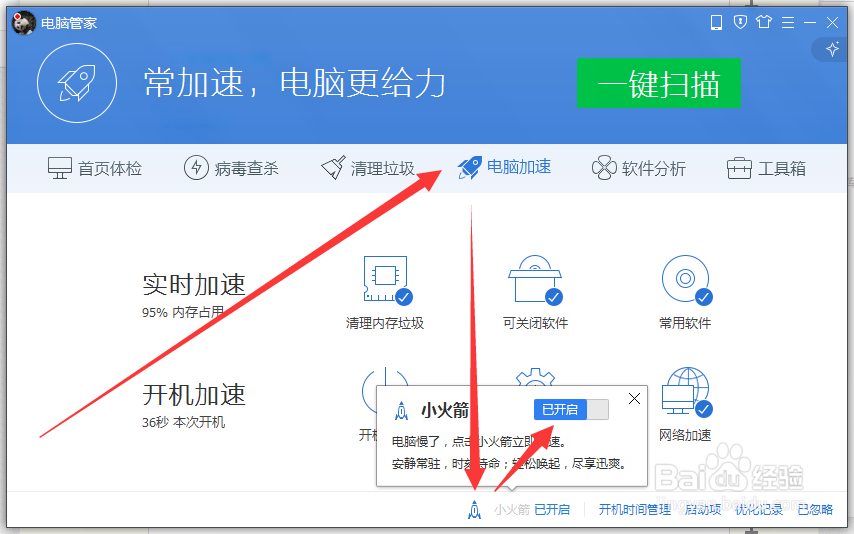The width and height of the screenshot is (854, 534).
Task: Minimize the 电脑管家 window
Action: [x=810, y=22]
